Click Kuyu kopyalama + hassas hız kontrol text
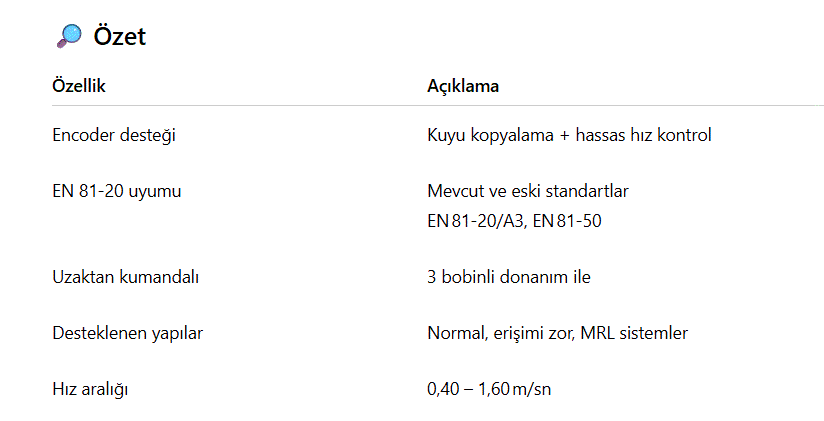The height and width of the screenshot is (421, 824). (x=569, y=135)
